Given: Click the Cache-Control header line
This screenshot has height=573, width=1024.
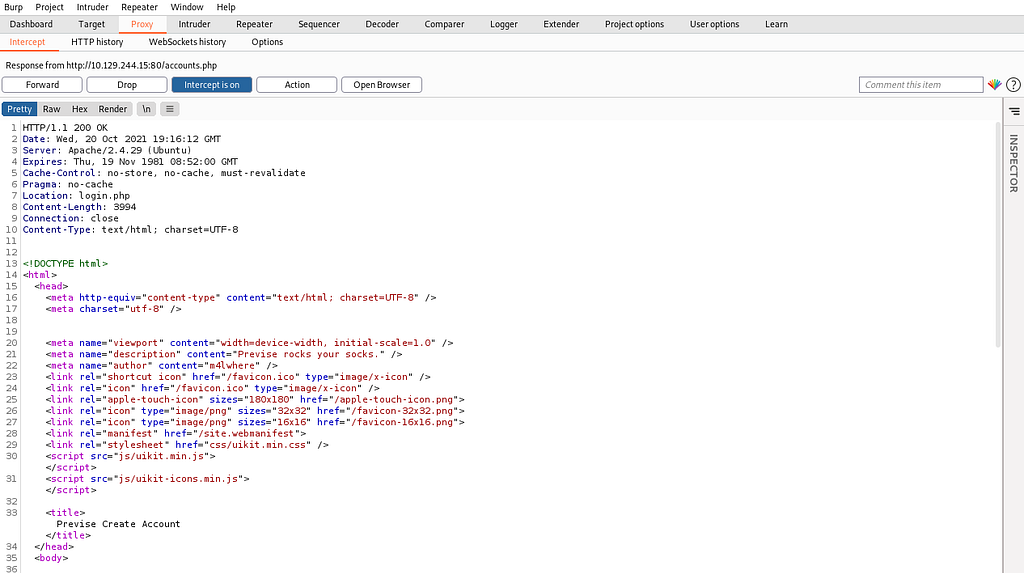Looking at the screenshot, I should tap(164, 172).
